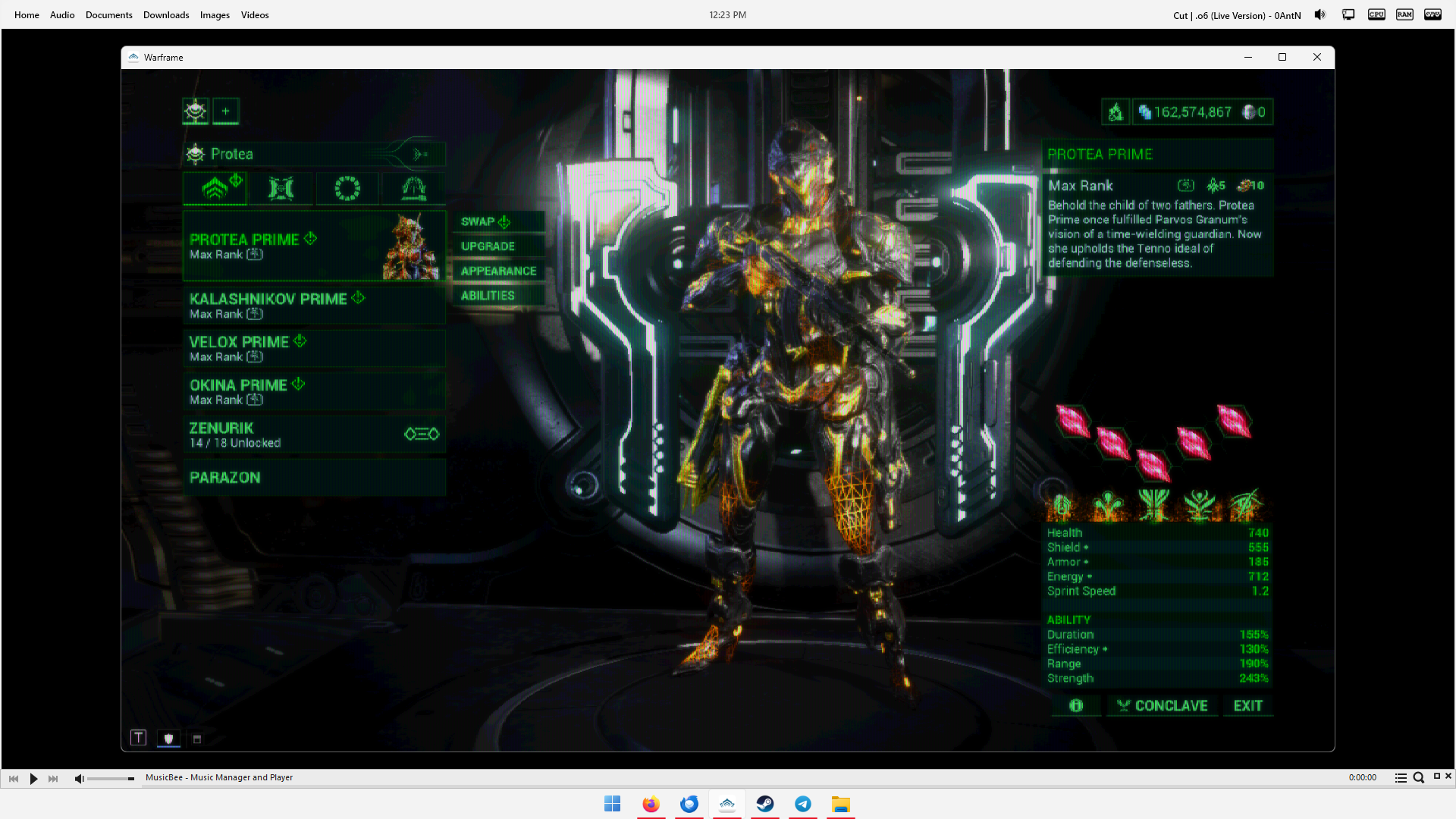
Task: Open Zenurik focus school link icon
Action: [422, 434]
